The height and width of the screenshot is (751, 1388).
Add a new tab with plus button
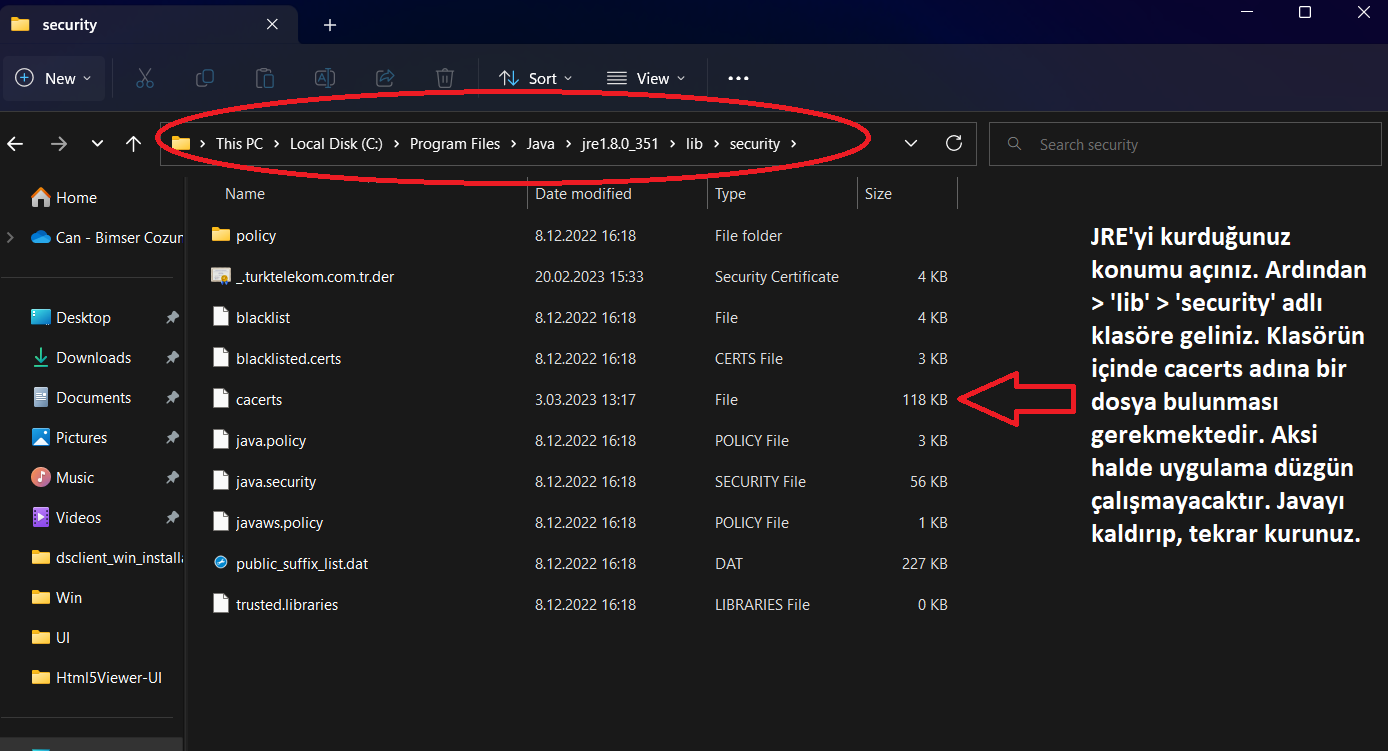[x=330, y=25]
